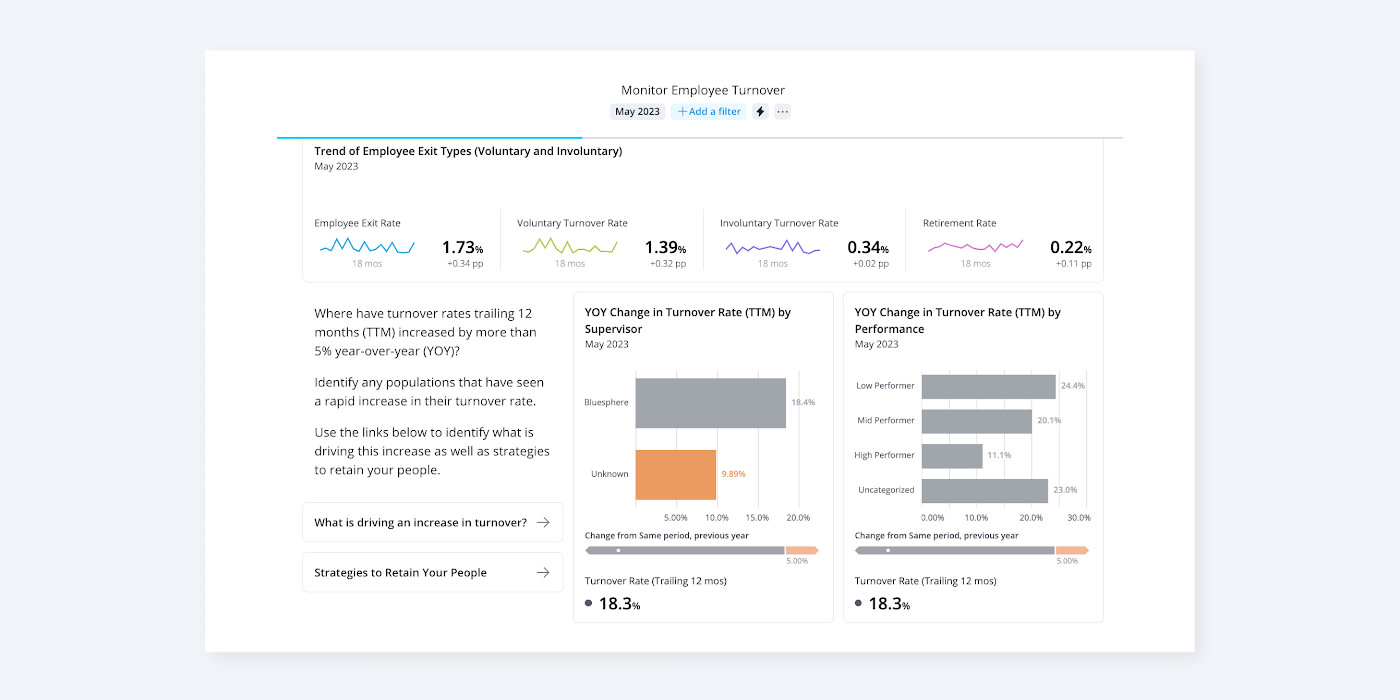
Task: Click the 18.3% turnover value under Performance chart
Action: (x=889, y=604)
